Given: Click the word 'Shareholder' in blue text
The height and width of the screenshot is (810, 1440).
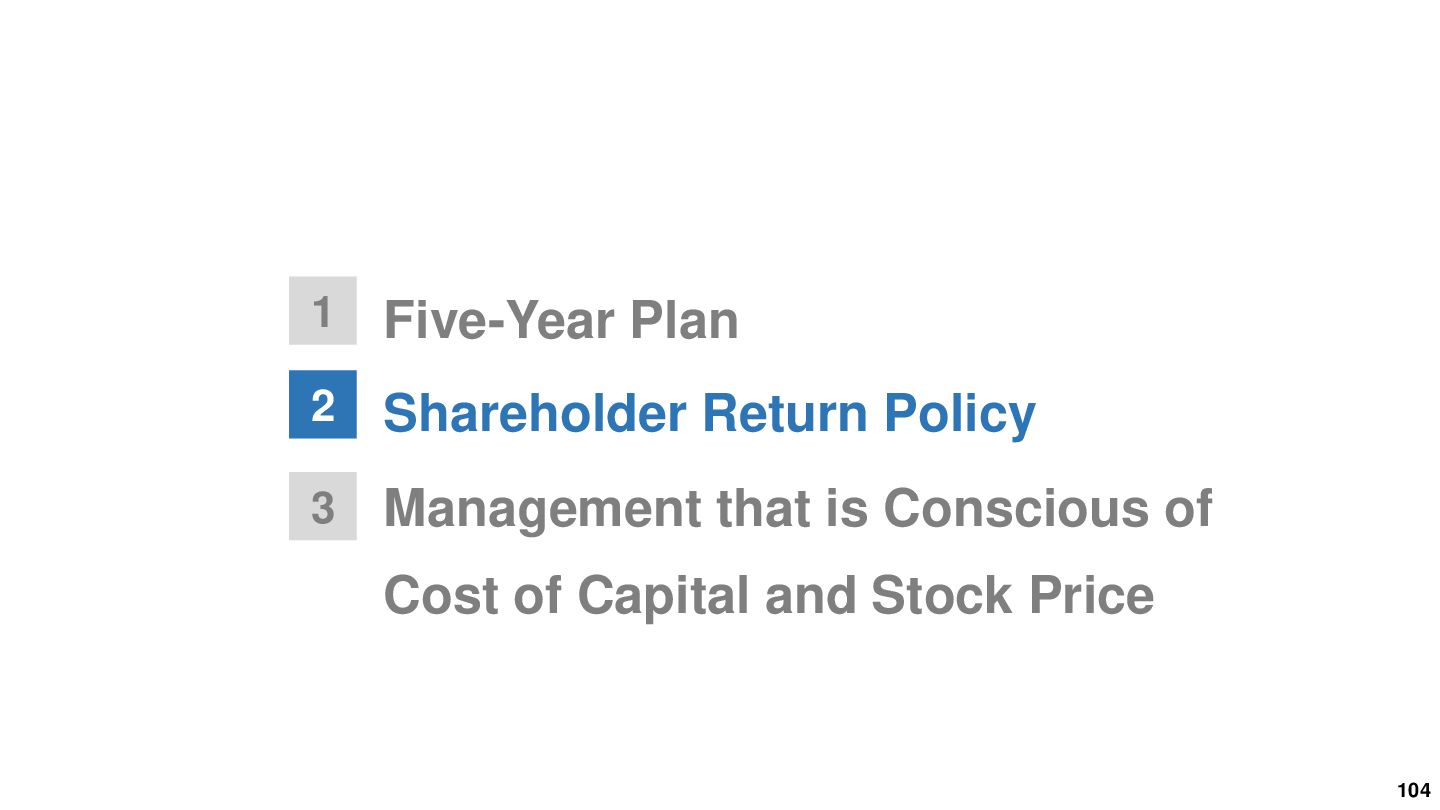Looking at the screenshot, I should click(x=534, y=413).
